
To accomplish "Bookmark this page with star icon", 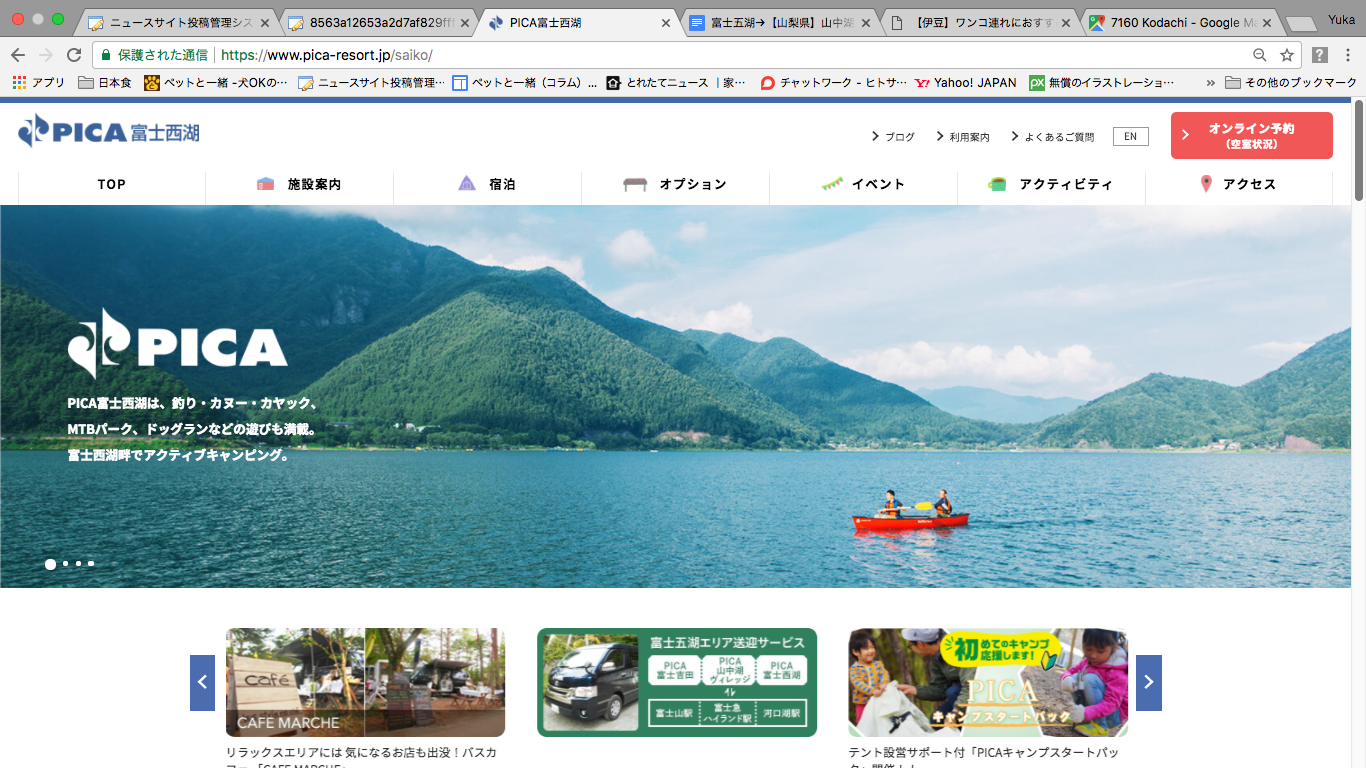I will click(x=1286, y=55).
